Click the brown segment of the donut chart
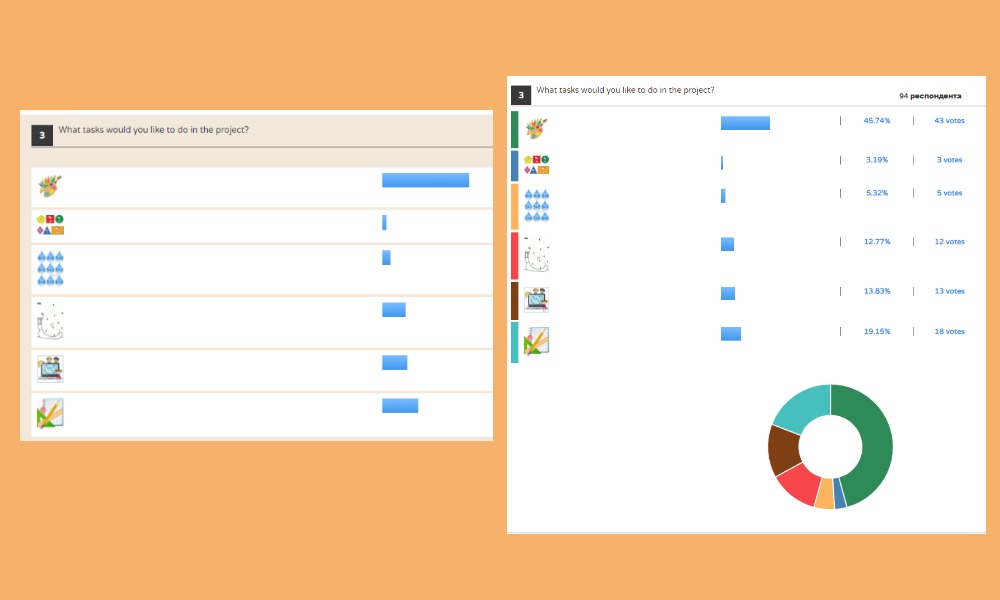 pyautogui.click(x=783, y=449)
